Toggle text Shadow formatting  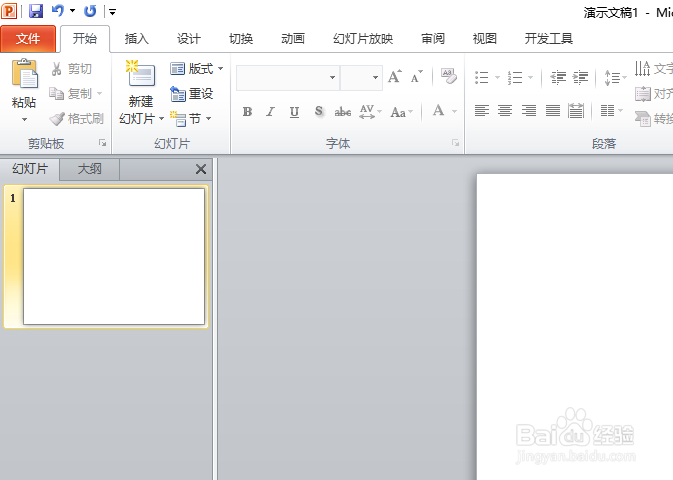[318, 111]
